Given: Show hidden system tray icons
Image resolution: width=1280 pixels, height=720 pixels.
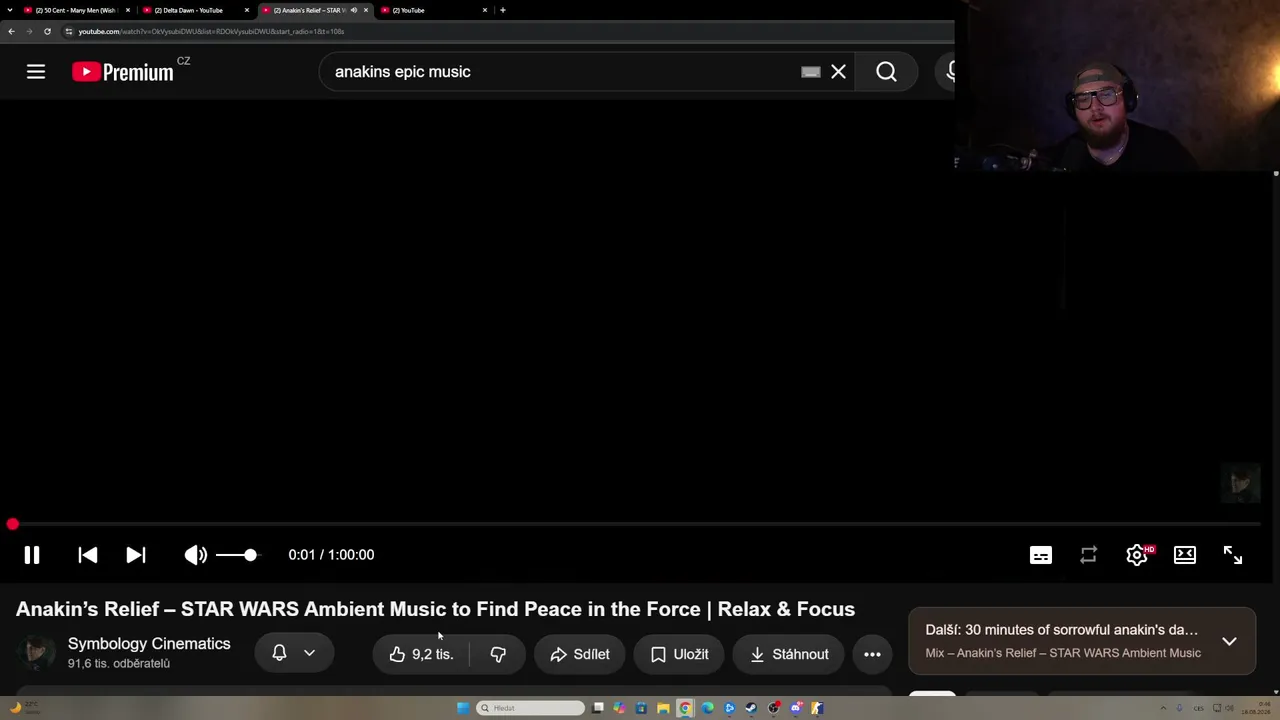Looking at the screenshot, I should (1163, 708).
